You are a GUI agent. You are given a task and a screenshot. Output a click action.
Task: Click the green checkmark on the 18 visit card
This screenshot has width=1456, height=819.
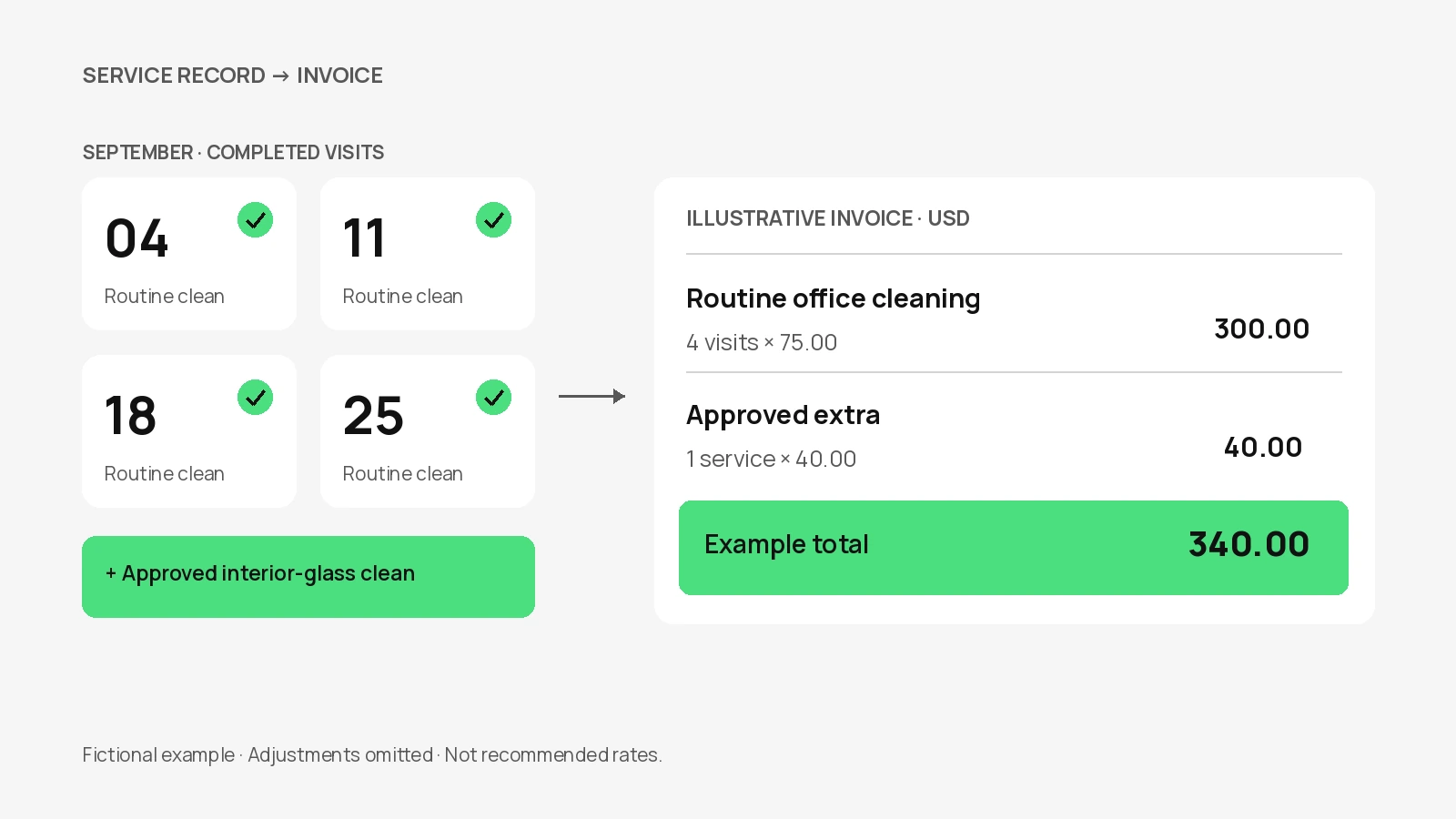coord(256,398)
